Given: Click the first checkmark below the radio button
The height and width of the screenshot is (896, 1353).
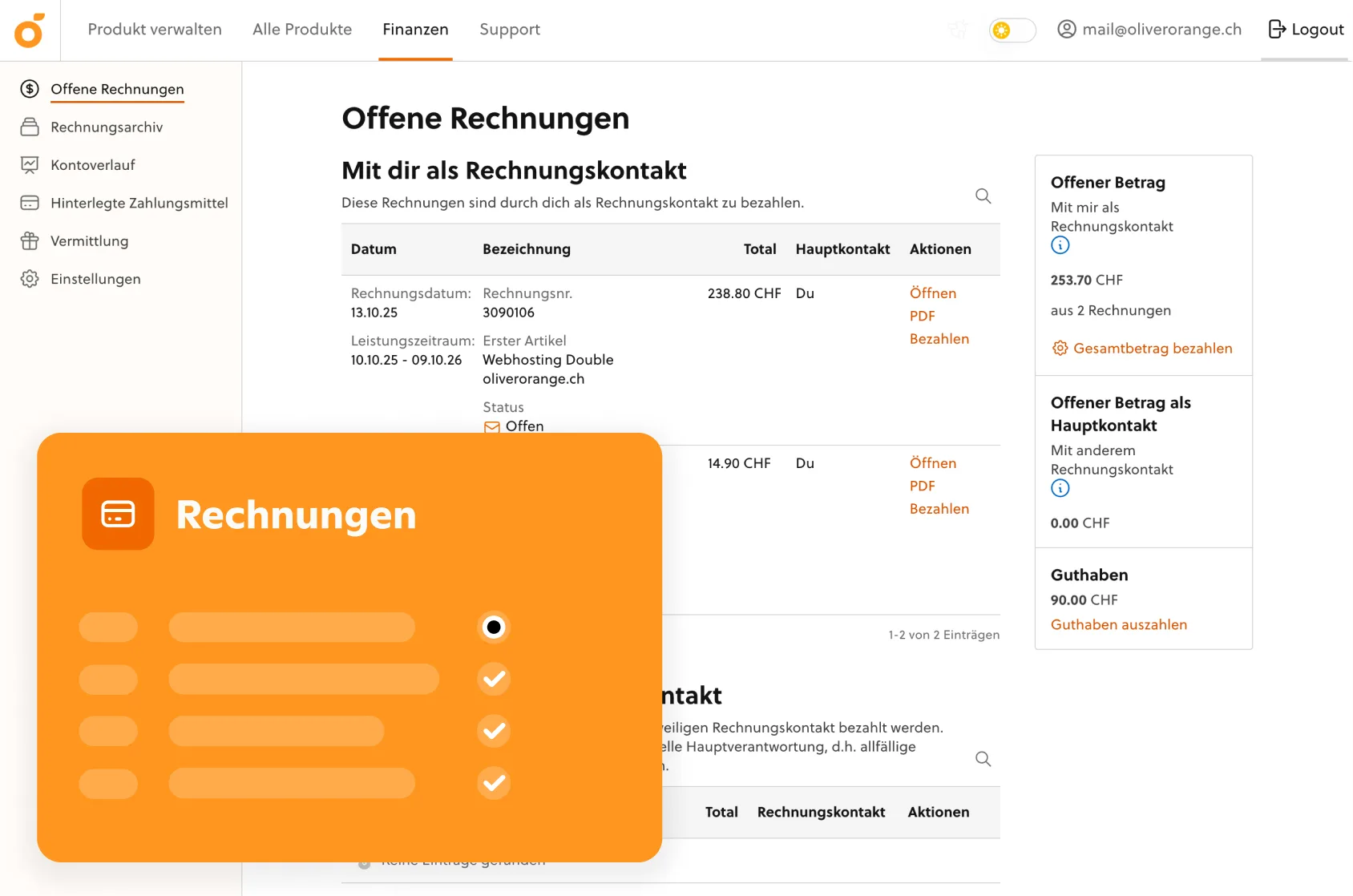Looking at the screenshot, I should [x=494, y=679].
